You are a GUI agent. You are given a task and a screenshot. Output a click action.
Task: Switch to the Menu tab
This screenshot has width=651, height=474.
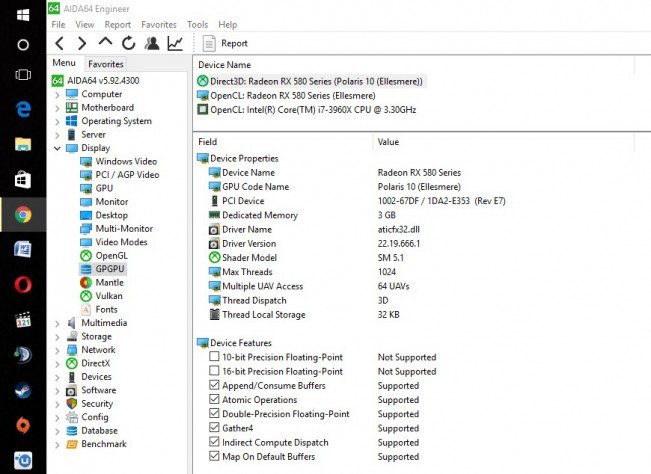64,63
